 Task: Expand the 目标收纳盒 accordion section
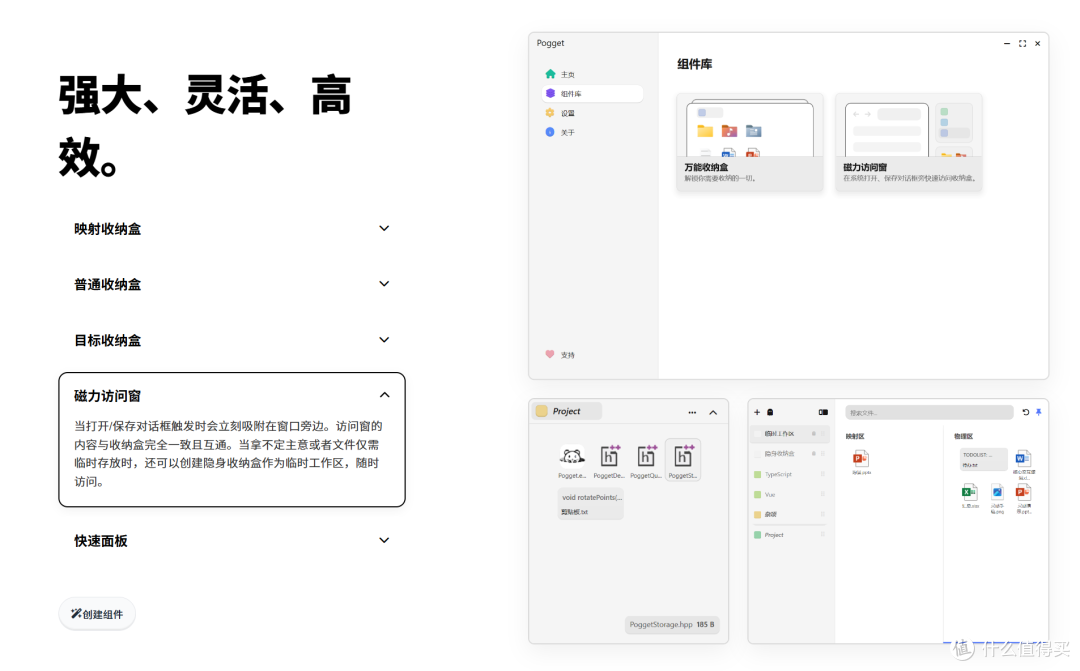pyautogui.click(x=231, y=340)
